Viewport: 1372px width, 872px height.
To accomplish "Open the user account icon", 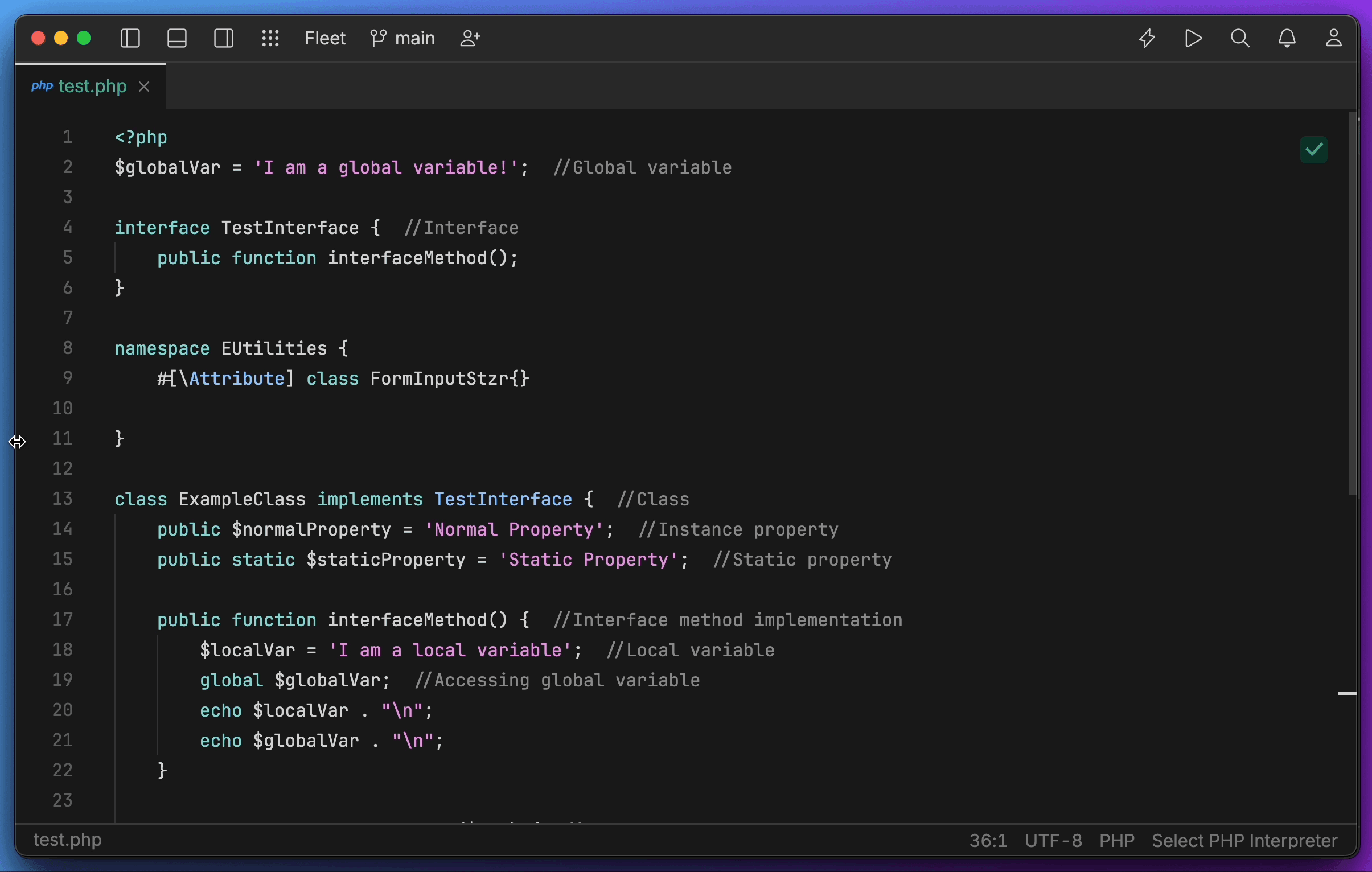I will click(1334, 39).
